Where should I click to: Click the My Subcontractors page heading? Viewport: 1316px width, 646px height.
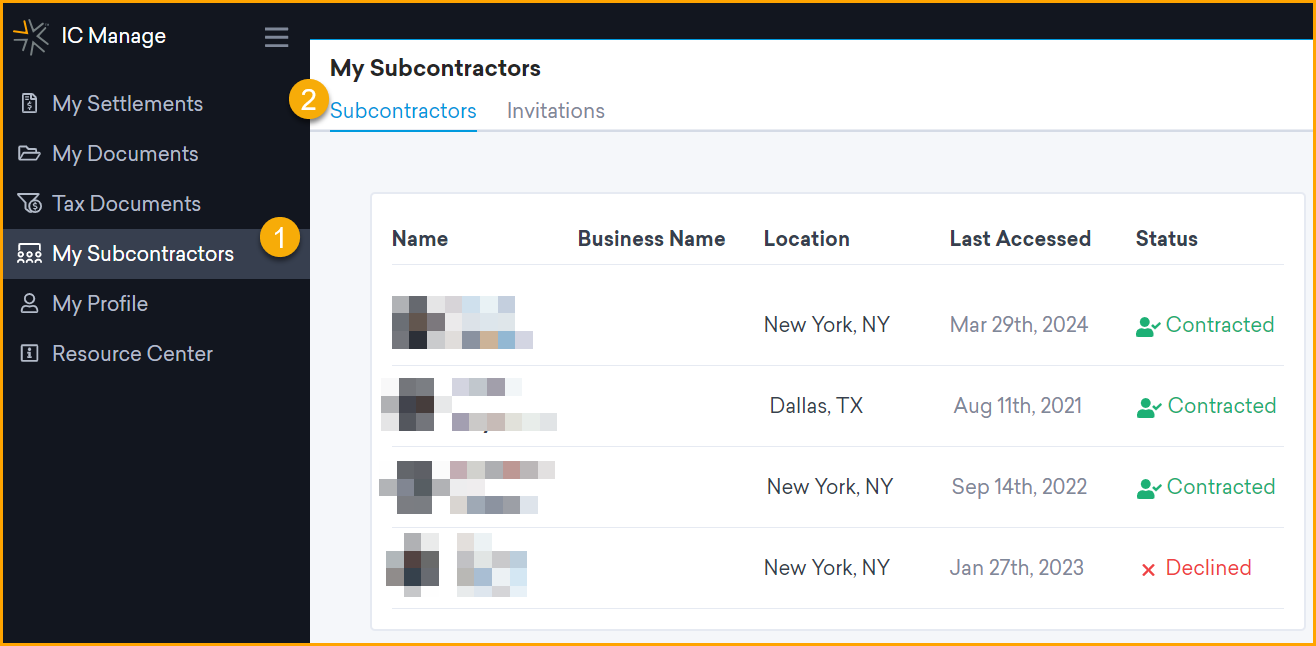pos(435,68)
